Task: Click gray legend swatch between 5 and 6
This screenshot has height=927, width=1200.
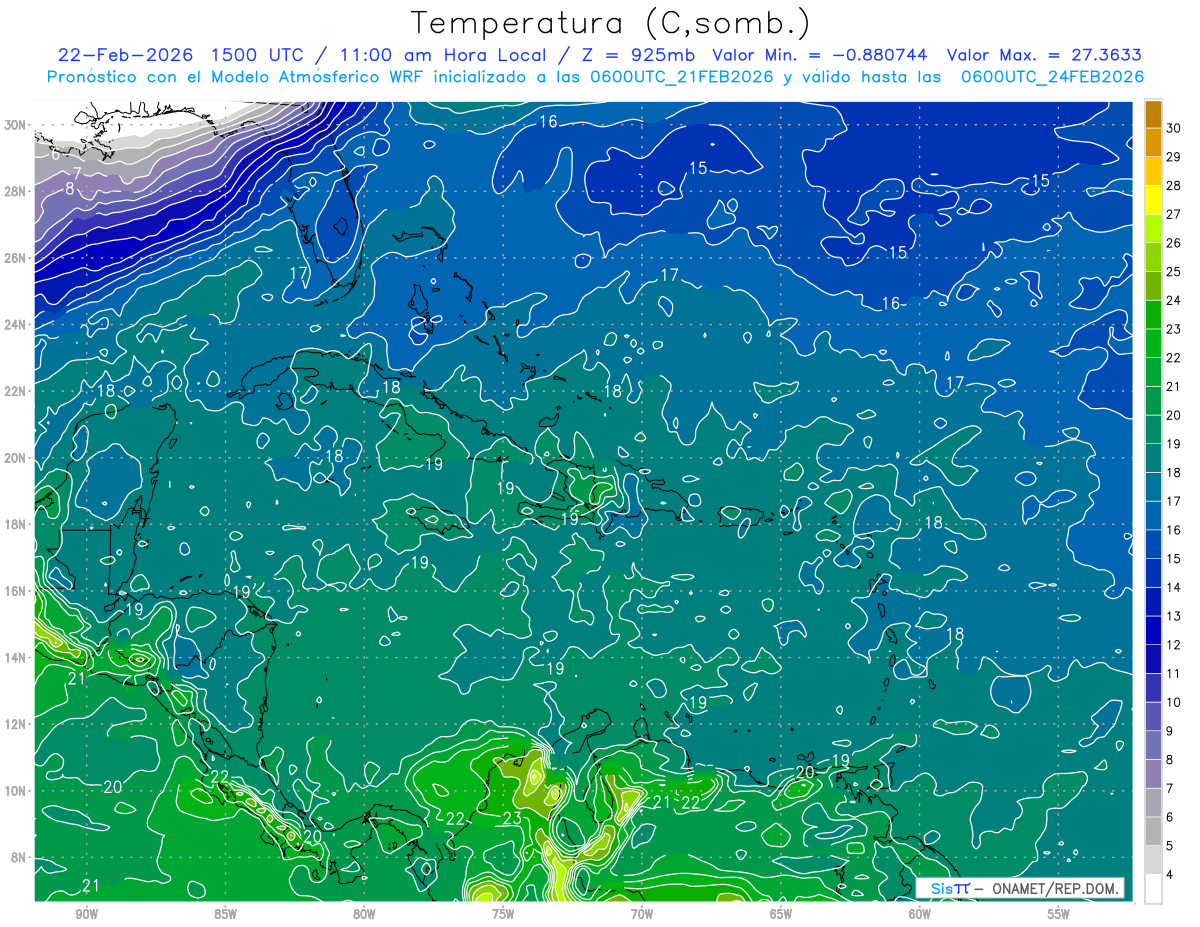Action: pyautogui.click(x=1154, y=831)
